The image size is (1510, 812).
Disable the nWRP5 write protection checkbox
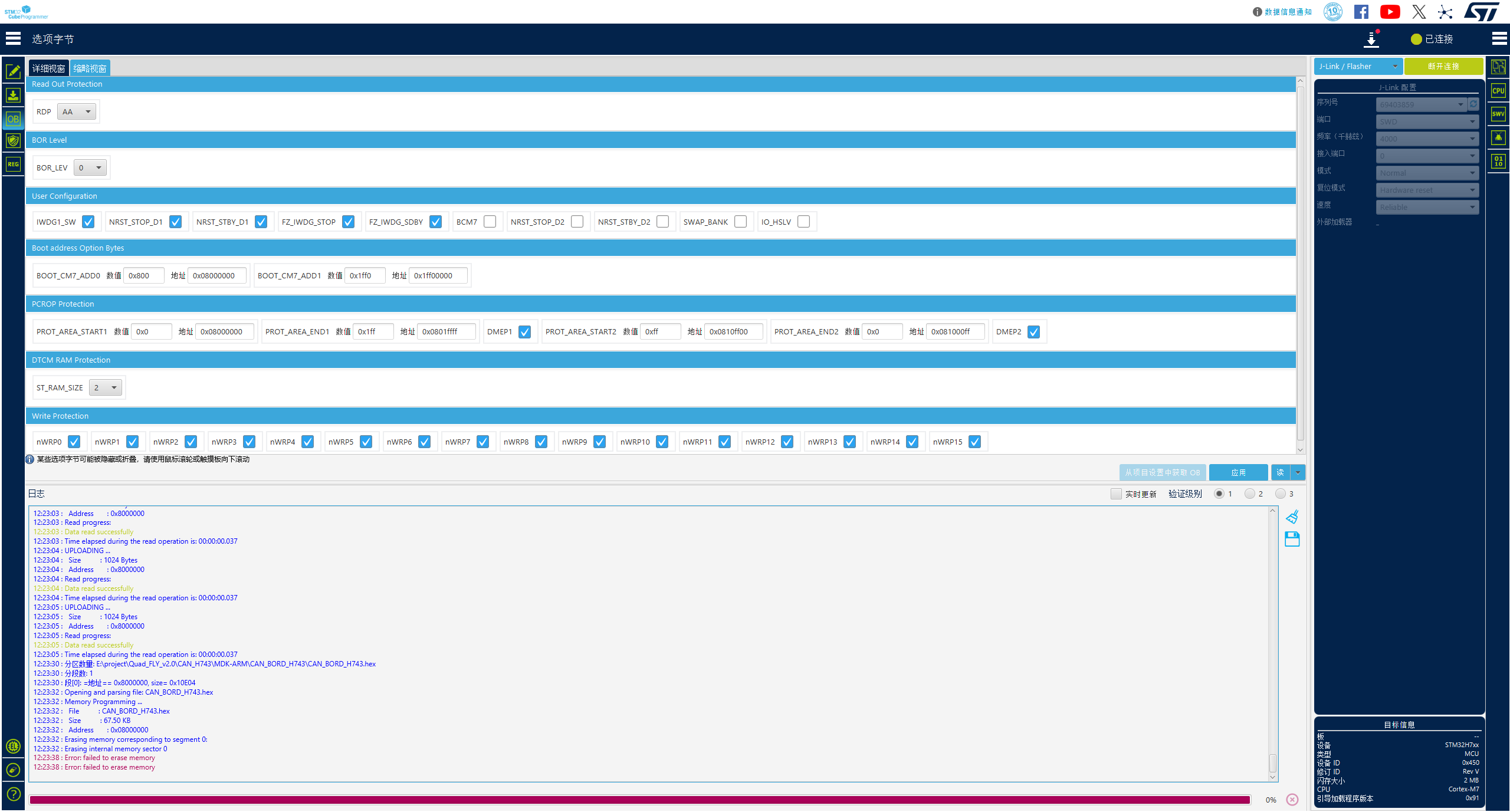pos(366,441)
